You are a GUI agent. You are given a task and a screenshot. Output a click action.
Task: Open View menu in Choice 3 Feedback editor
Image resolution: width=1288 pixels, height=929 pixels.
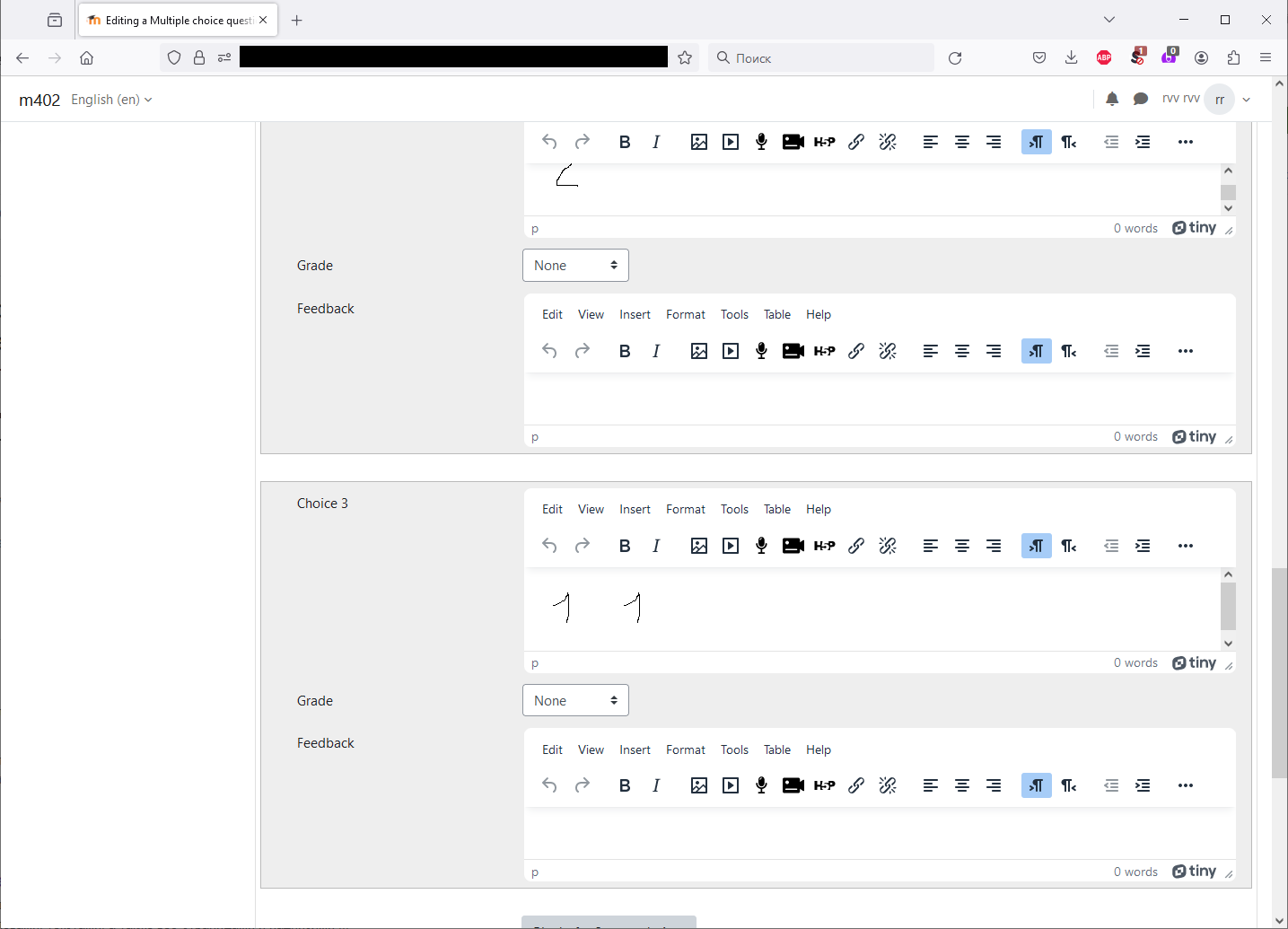[591, 749]
